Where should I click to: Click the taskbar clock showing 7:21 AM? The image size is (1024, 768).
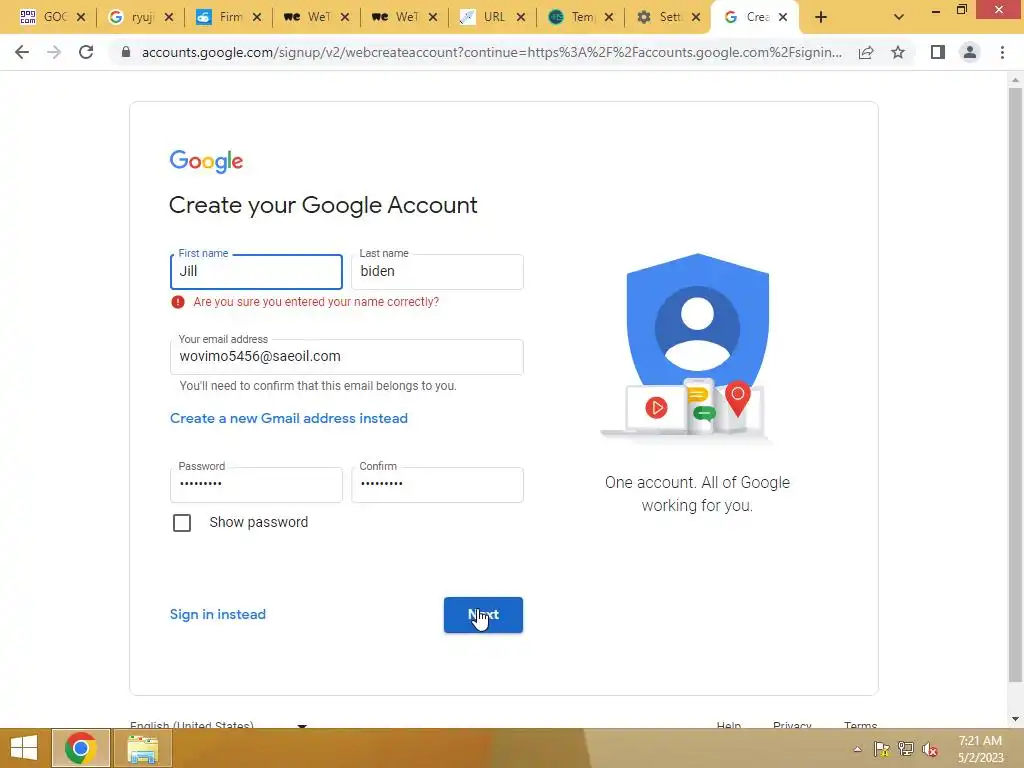click(x=980, y=749)
